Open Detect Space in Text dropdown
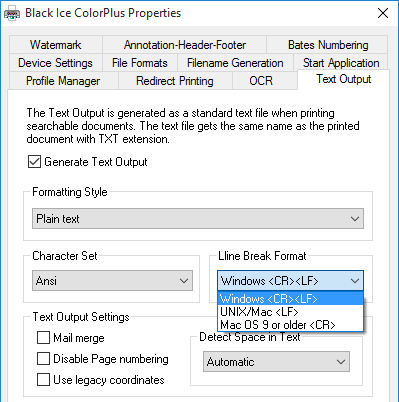 tap(276, 362)
